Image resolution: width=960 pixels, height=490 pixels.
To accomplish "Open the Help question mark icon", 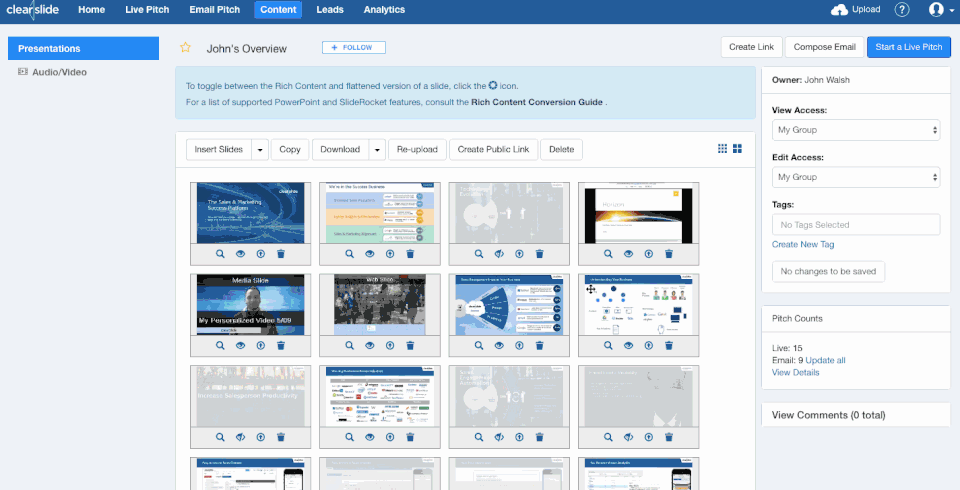I will tap(902, 10).
